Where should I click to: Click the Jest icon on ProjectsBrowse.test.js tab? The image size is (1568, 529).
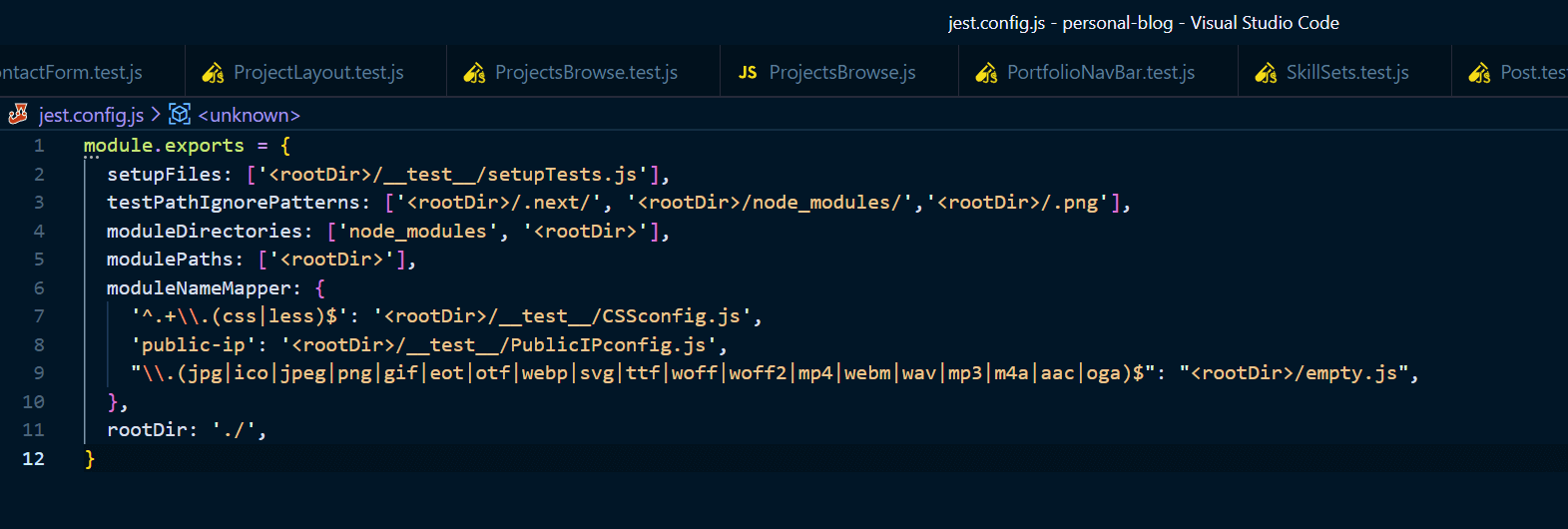[x=475, y=73]
